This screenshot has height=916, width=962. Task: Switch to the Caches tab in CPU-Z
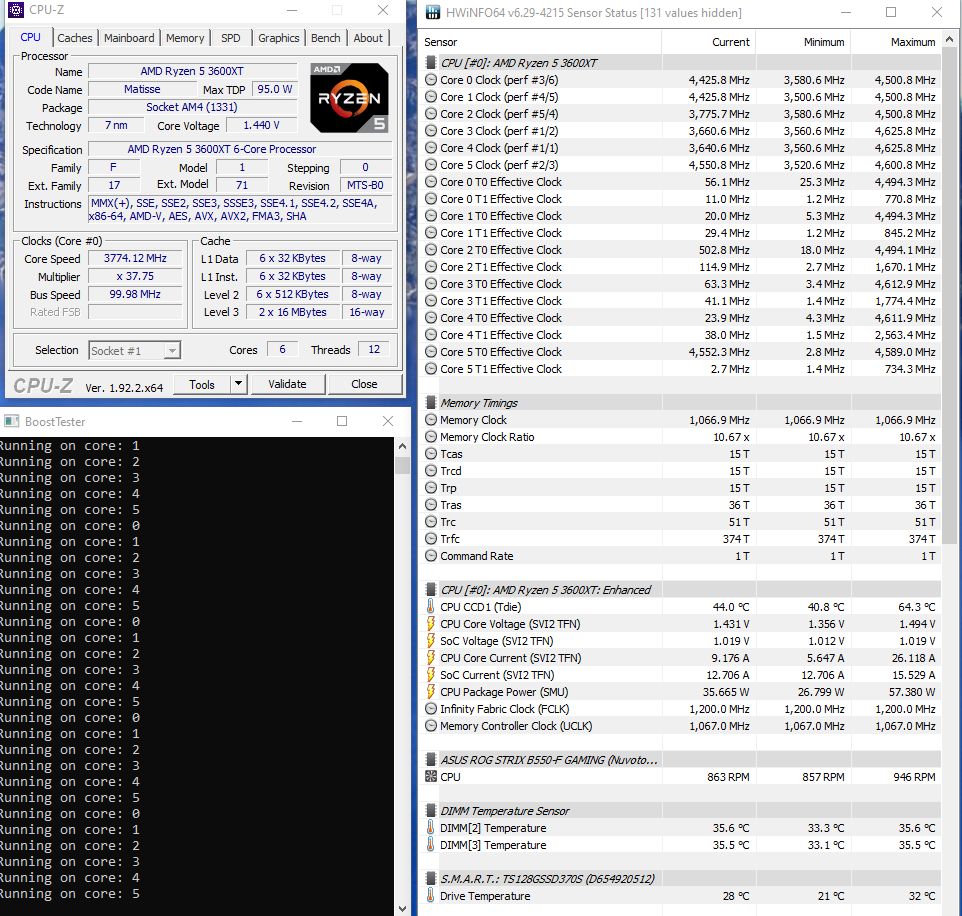click(x=75, y=38)
